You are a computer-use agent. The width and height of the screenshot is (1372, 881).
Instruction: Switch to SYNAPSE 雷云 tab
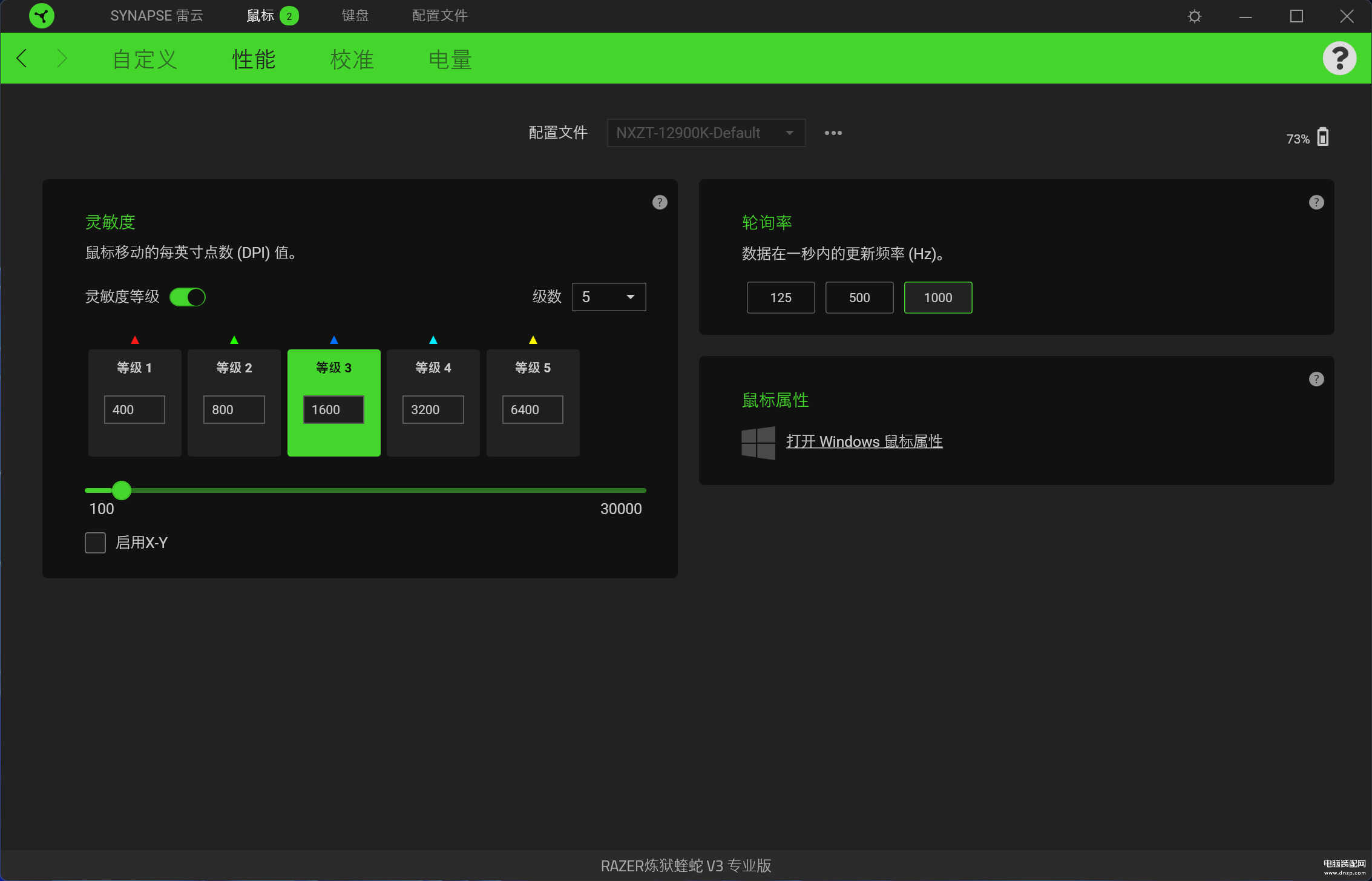(x=157, y=16)
